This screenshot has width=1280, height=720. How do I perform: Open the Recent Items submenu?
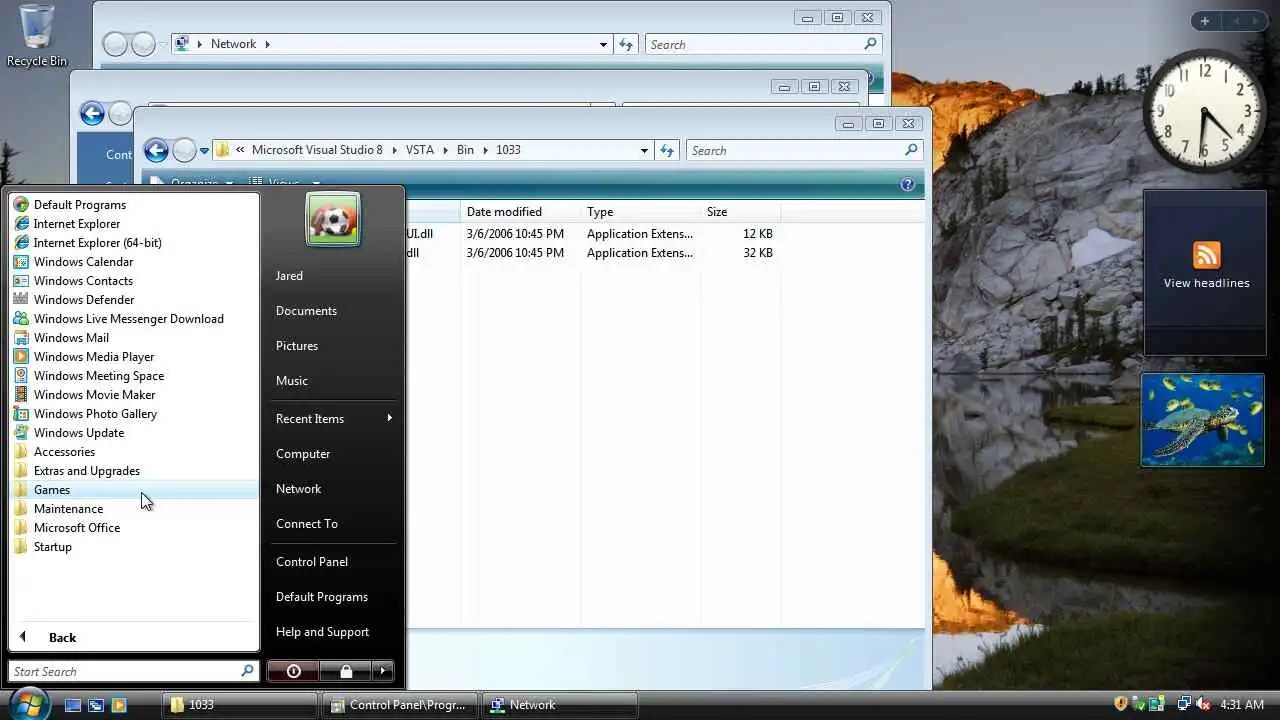[x=333, y=419]
